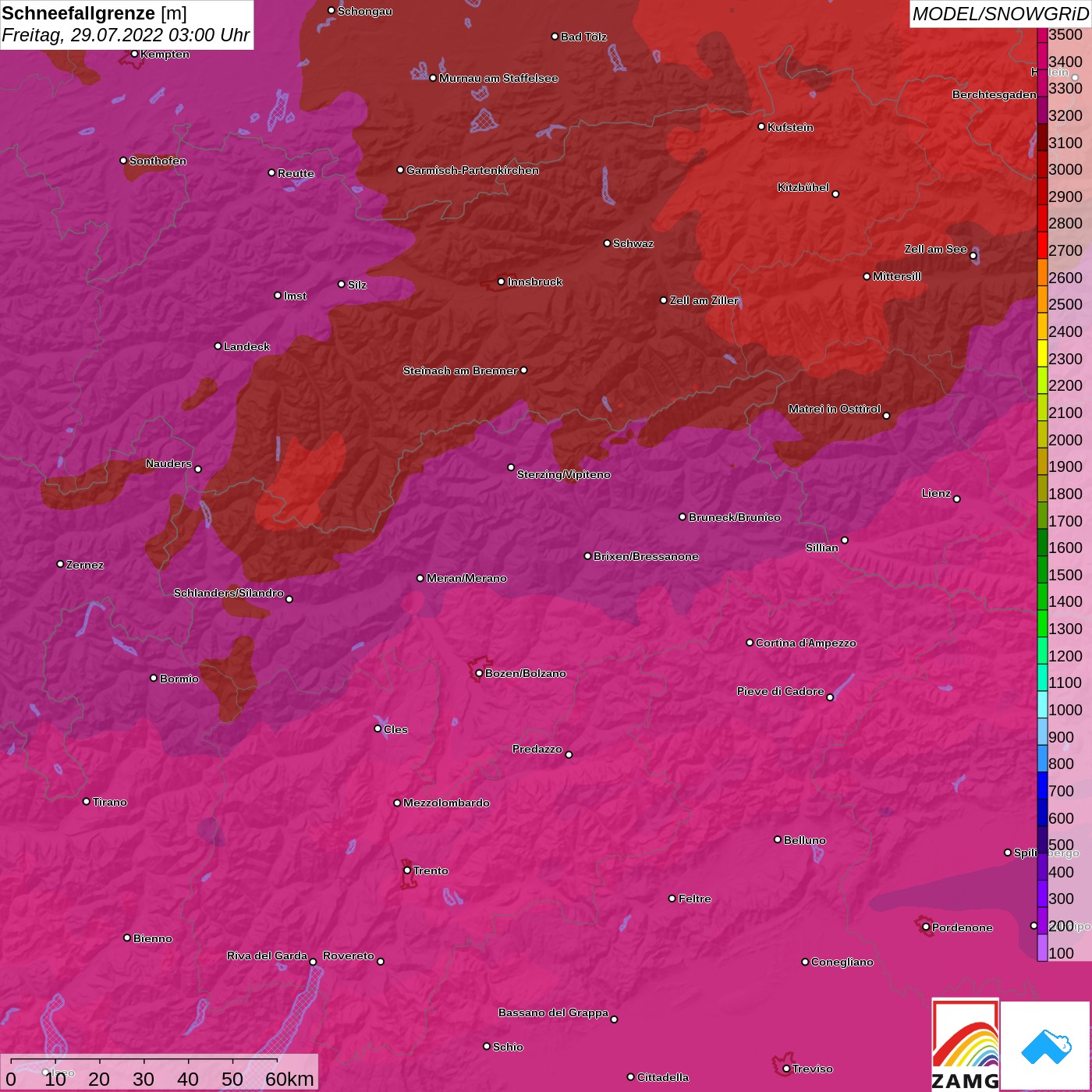
Task: Click the 'Cortina d'Ampezzo' map label
Action: point(806,643)
